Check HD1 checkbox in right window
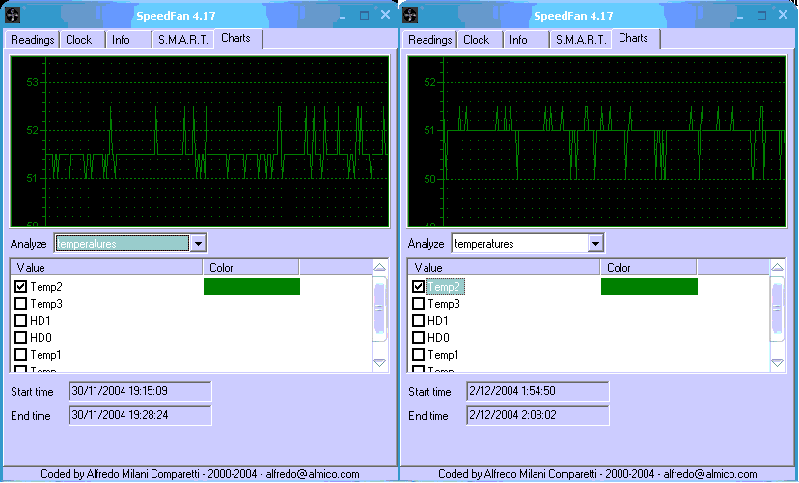The height and width of the screenshot is (483, 799). coord(418,320)
